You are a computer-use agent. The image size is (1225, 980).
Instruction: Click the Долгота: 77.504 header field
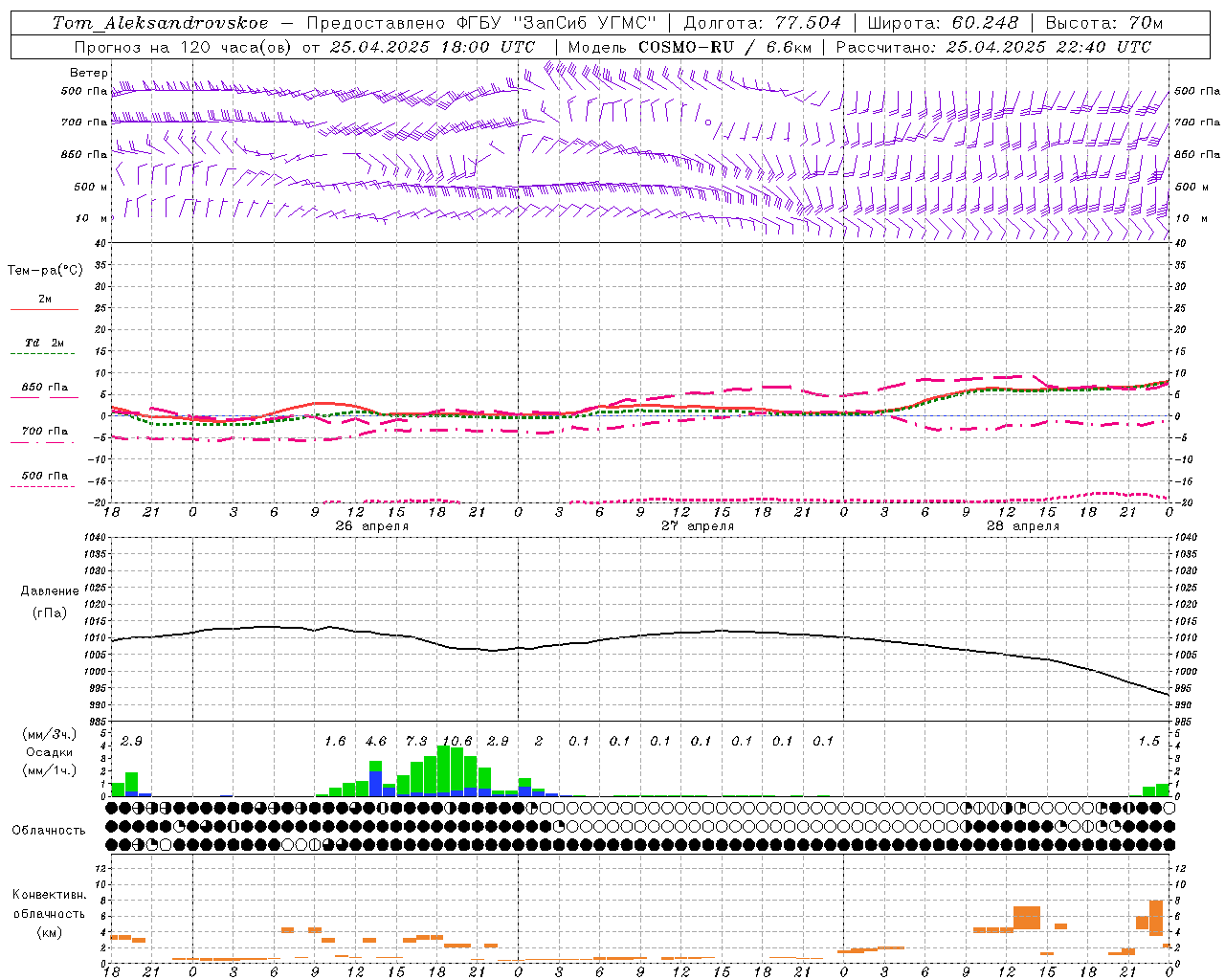762,23
